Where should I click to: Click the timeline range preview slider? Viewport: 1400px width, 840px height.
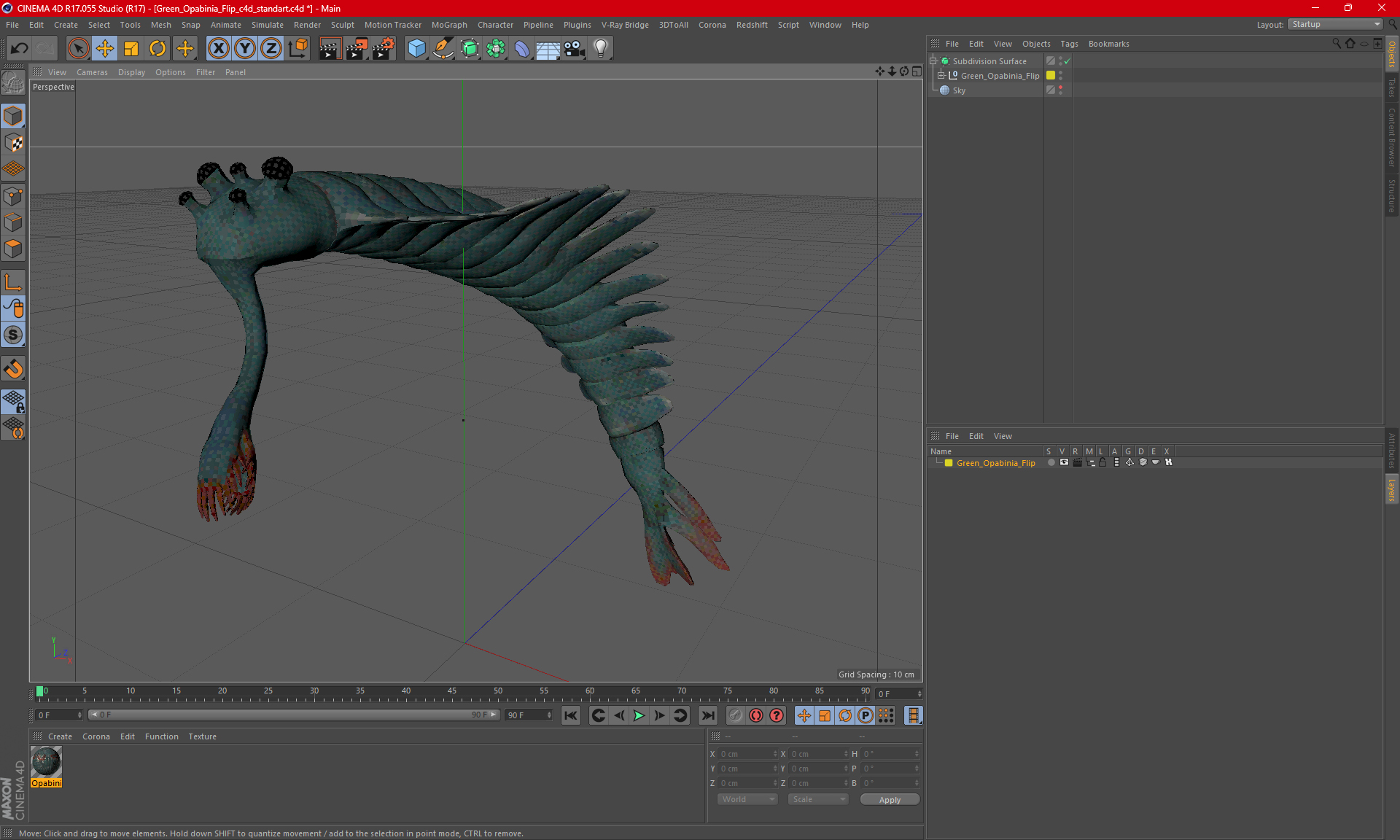(294, 715)
